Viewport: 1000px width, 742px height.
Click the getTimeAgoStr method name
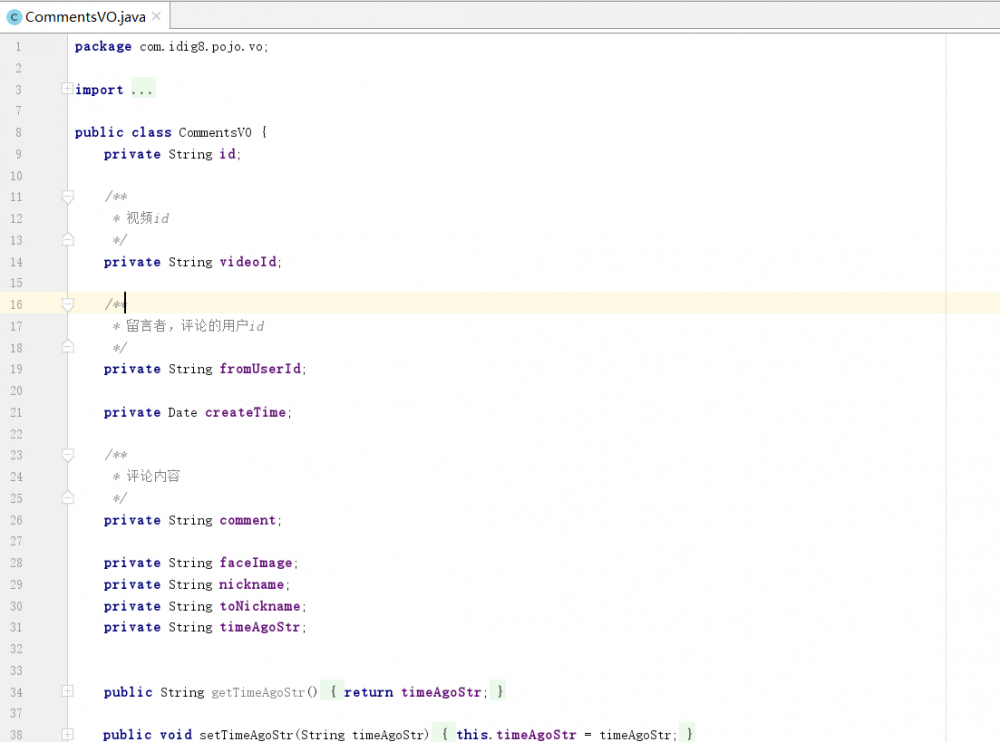pos(258,692)
